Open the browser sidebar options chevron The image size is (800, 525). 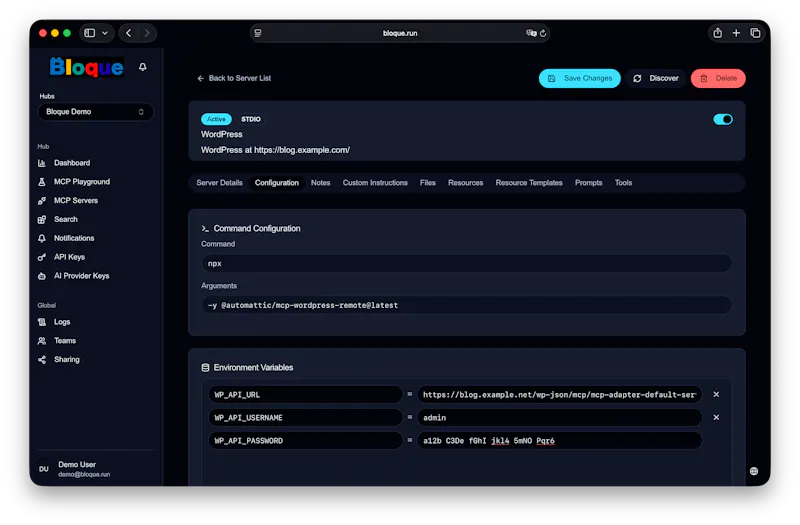105,33
